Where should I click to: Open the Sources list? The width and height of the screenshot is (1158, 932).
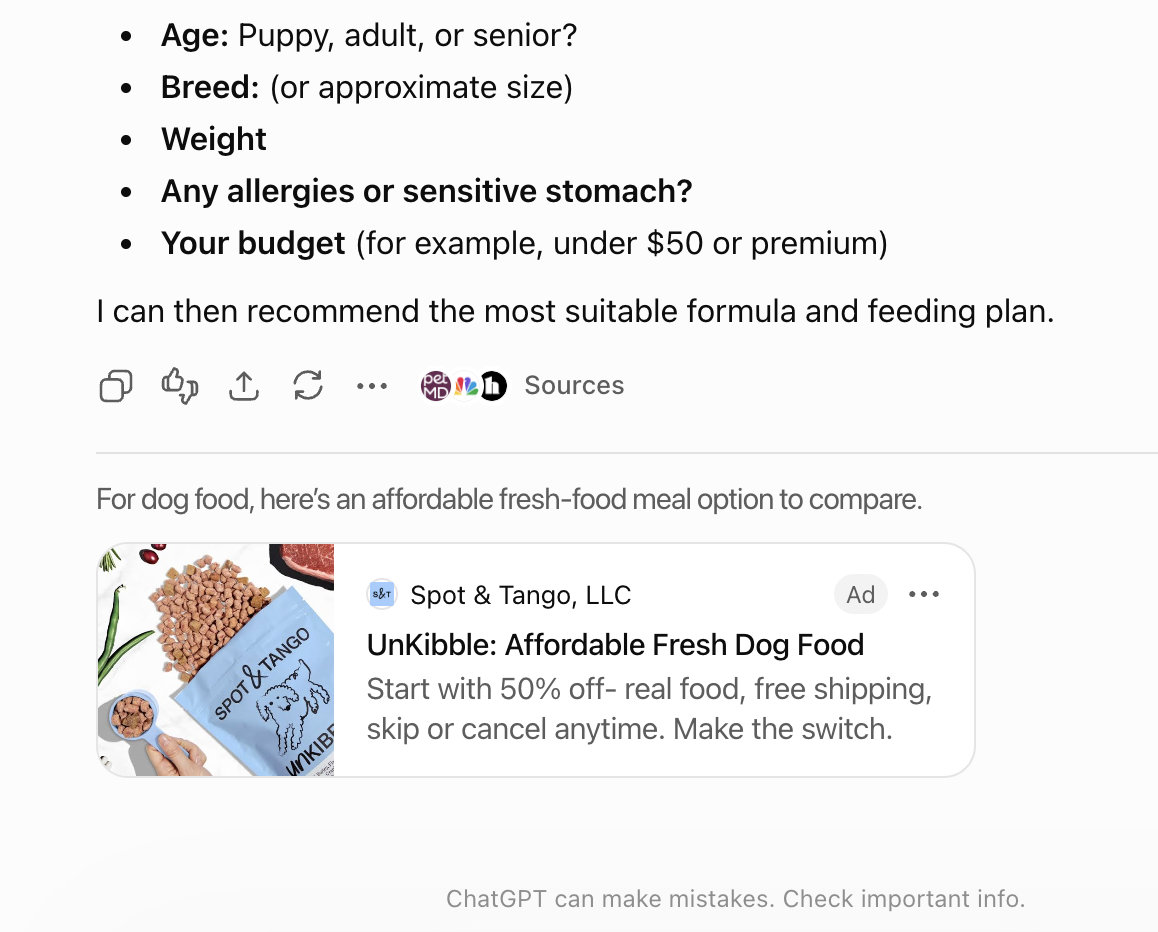point(574,386)
